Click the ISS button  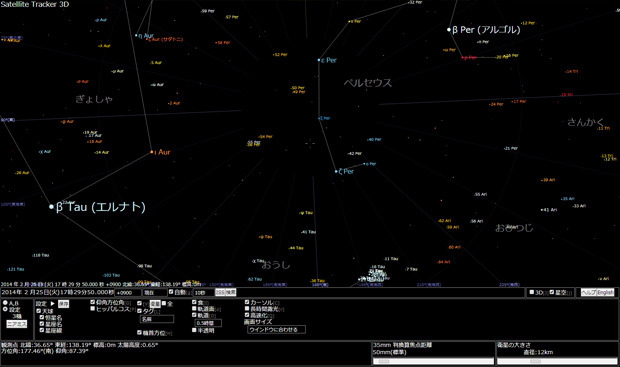(220, 292)
